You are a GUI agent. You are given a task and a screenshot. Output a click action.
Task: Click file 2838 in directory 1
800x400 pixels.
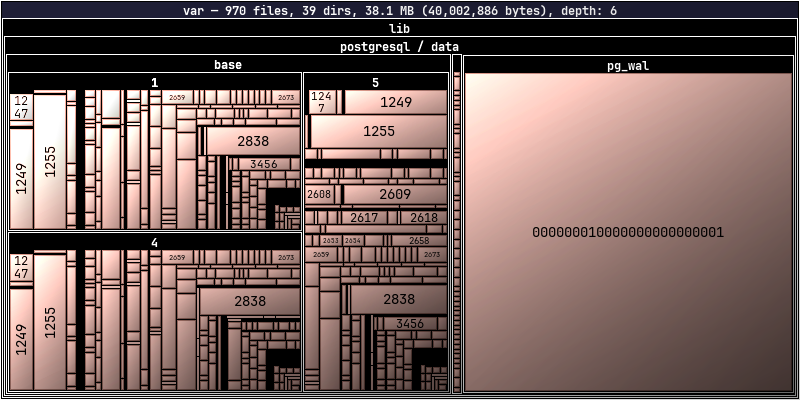point(253,141)
